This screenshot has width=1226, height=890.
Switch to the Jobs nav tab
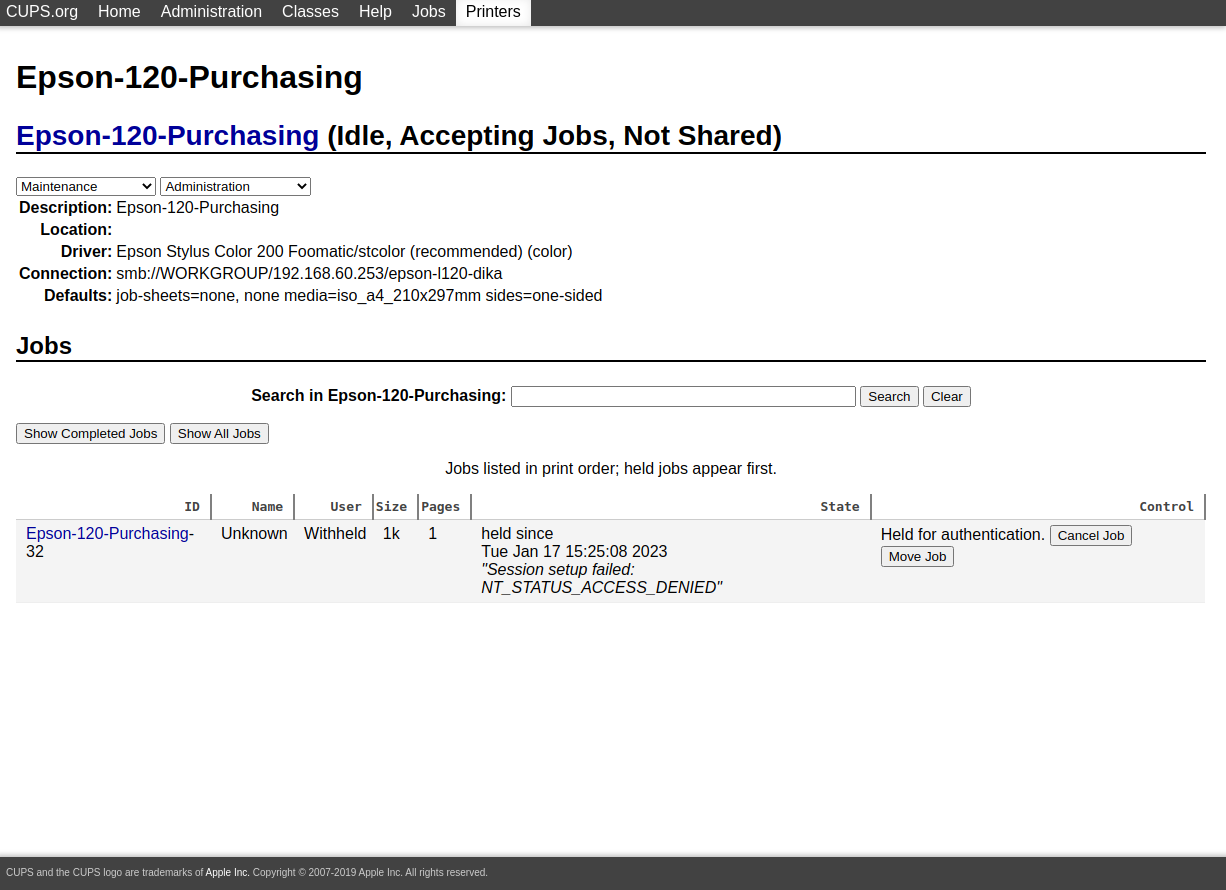[x=429, y=12]
